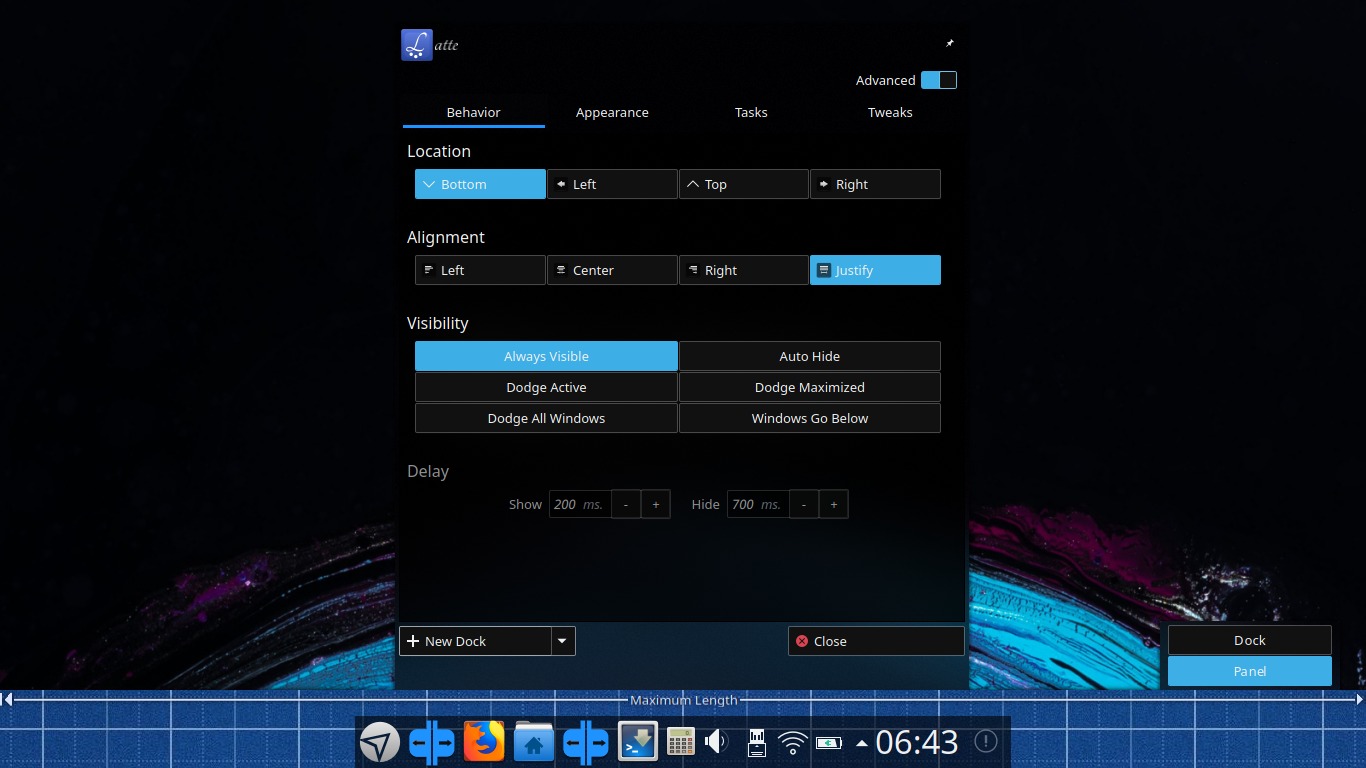The width and height of the screenshot is (1366, 768).
Task: Launch the terminal icon in dock
Action: [638, 742]
